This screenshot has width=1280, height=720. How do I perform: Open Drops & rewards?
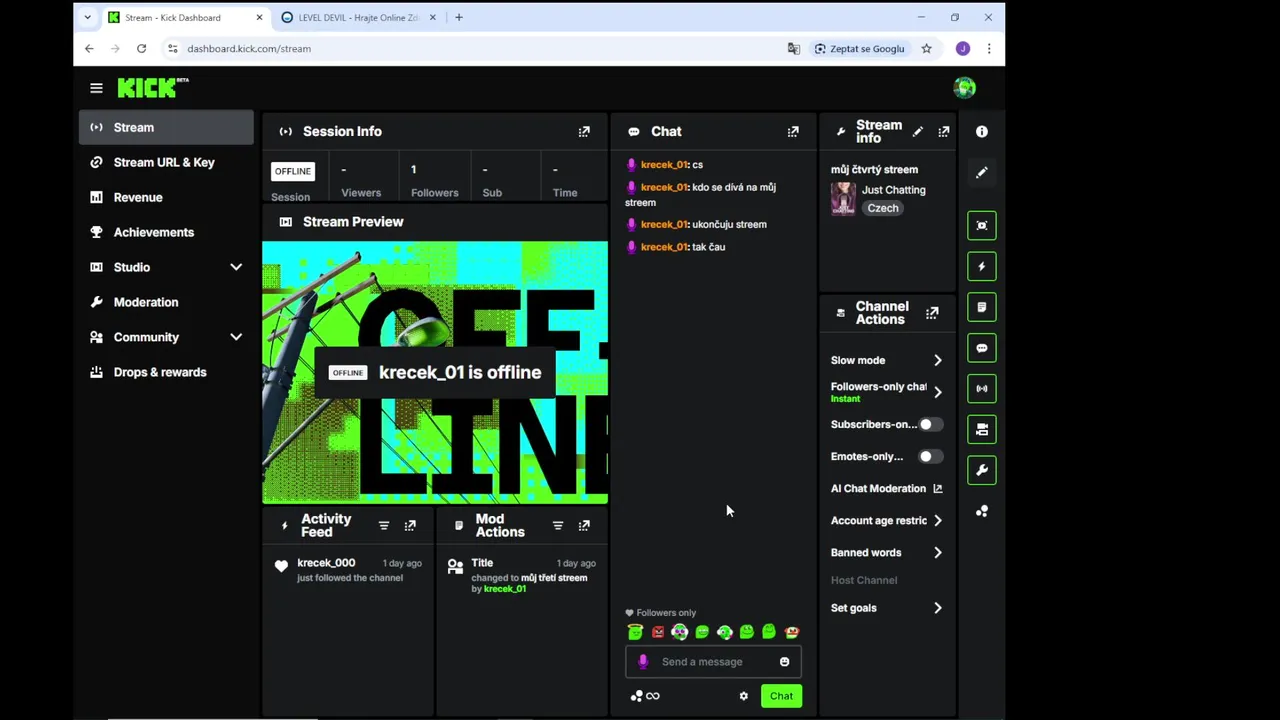166,372
